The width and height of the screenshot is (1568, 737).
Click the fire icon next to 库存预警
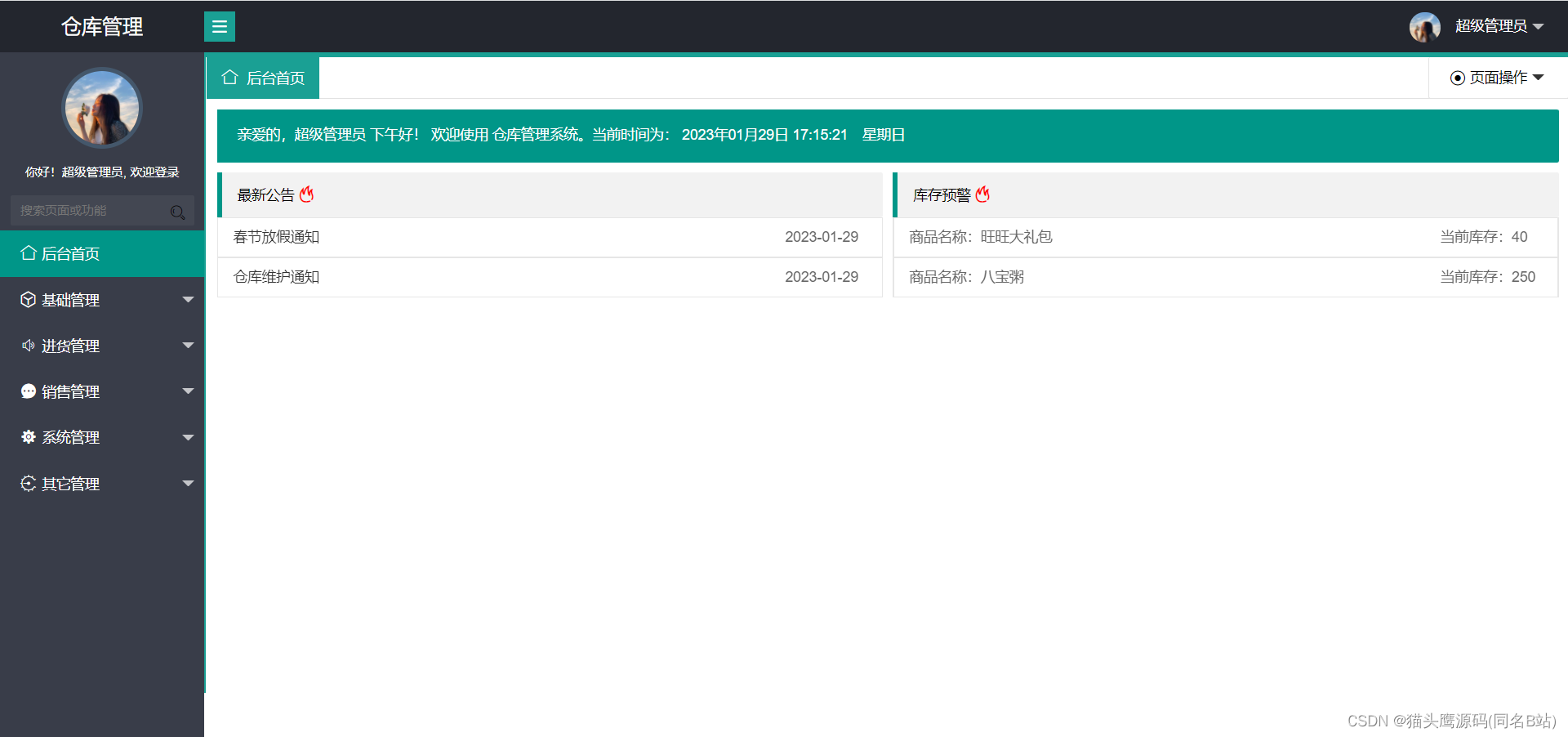click(982, 194)
